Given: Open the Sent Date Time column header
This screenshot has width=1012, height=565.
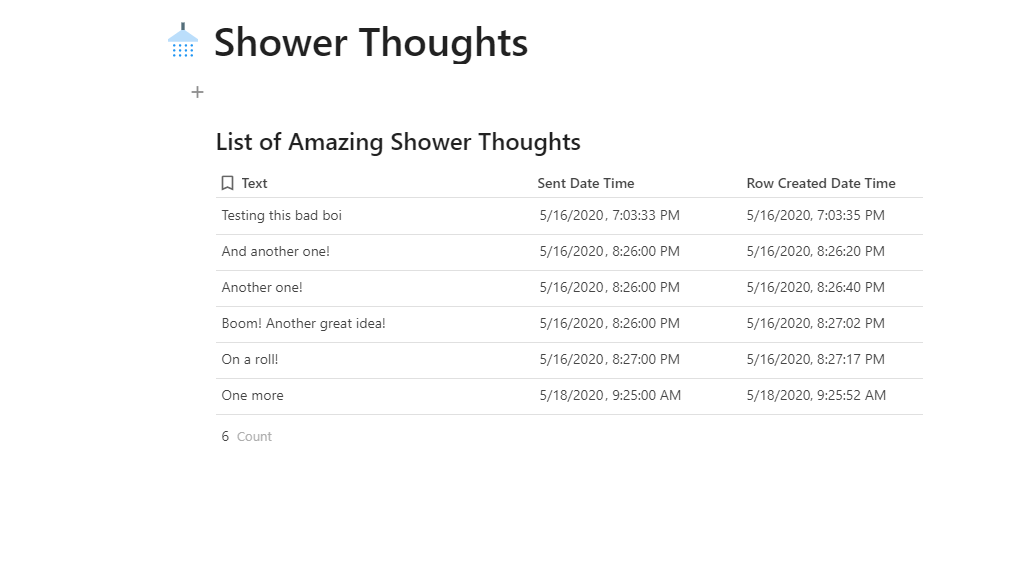Looking at the screenshot, I should [x=586, y=183].
